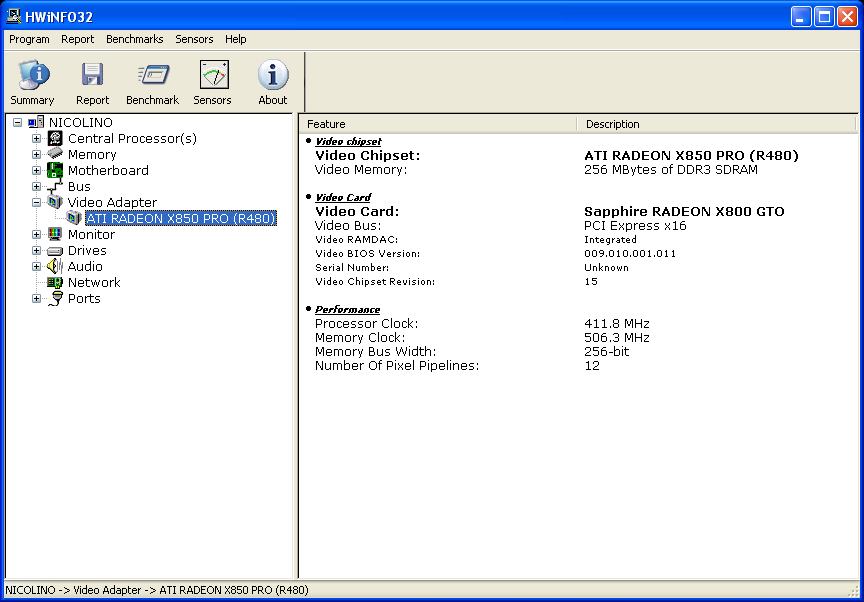Expand the Central Processor(s) node
The width and height of the screenshot is (864, 602).
(36, 138)
